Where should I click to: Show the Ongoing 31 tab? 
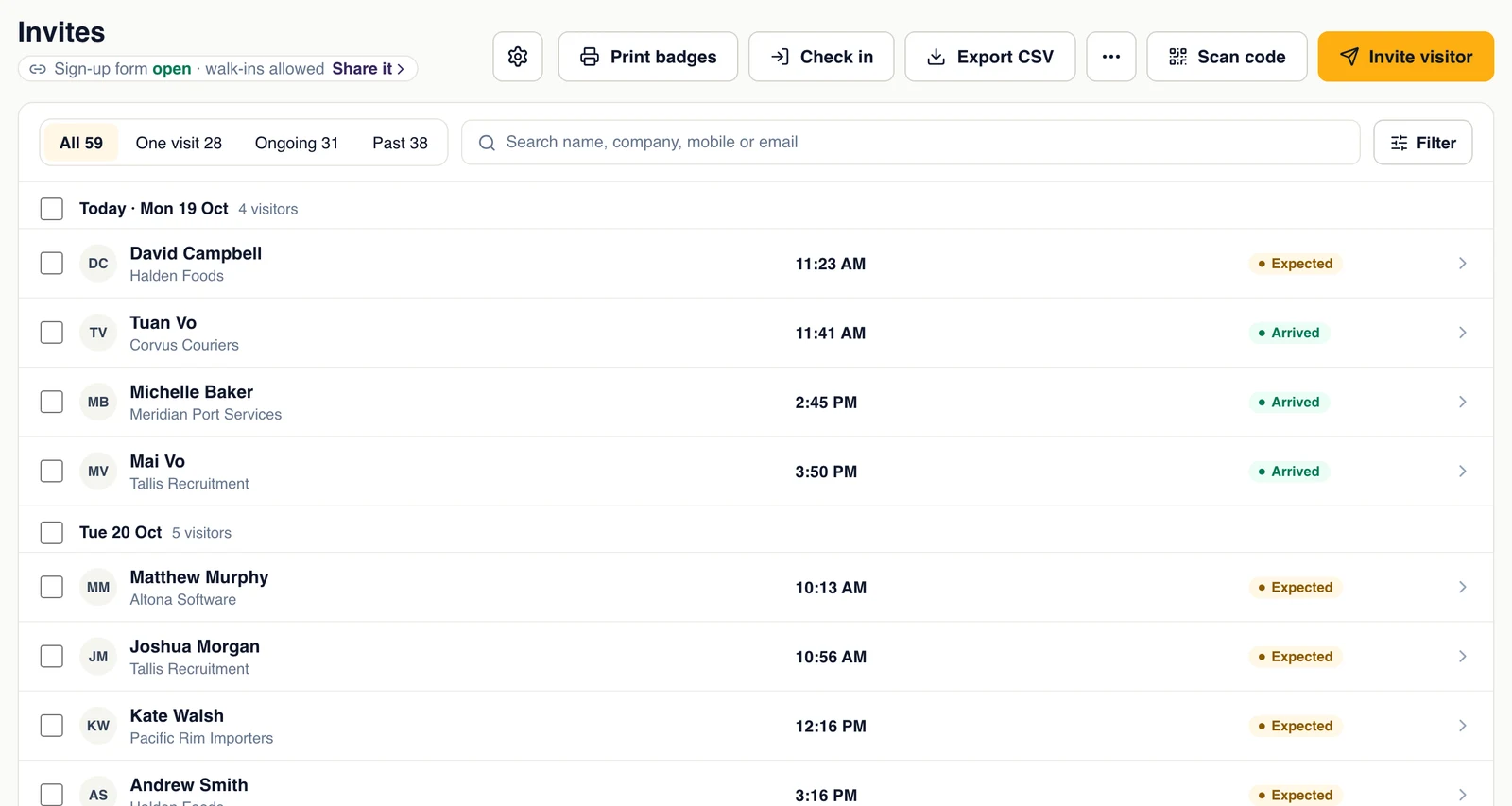click(x=297, y=143)
